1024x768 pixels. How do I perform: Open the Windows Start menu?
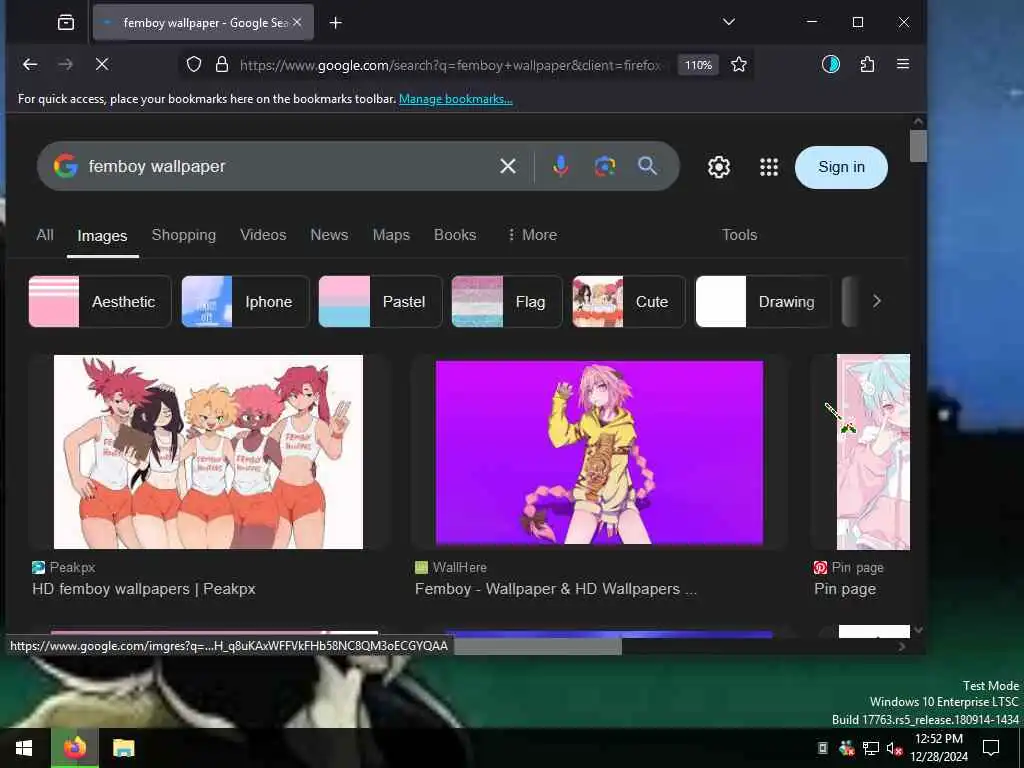click(24, 748)
